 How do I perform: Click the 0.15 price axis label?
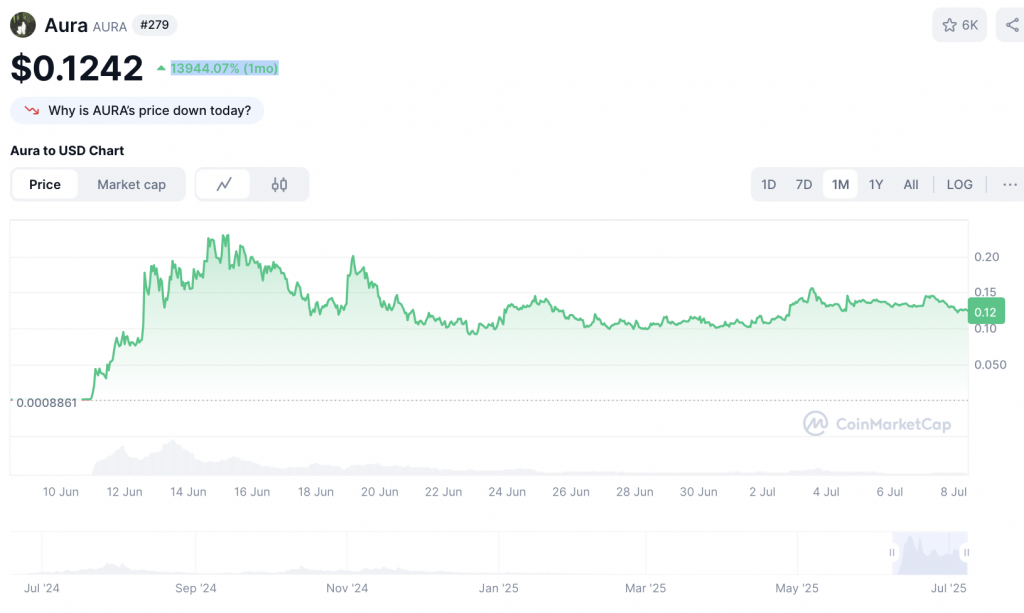point(985,292)
